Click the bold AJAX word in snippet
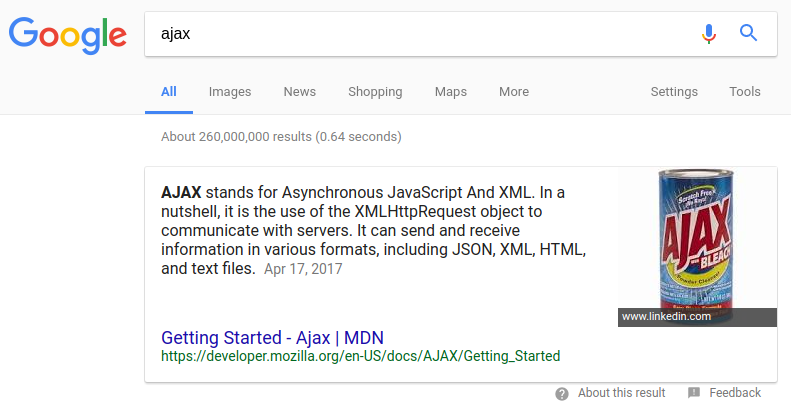This screenshot has height=411, width=791. pyautogui.click(x=181, y=193)
